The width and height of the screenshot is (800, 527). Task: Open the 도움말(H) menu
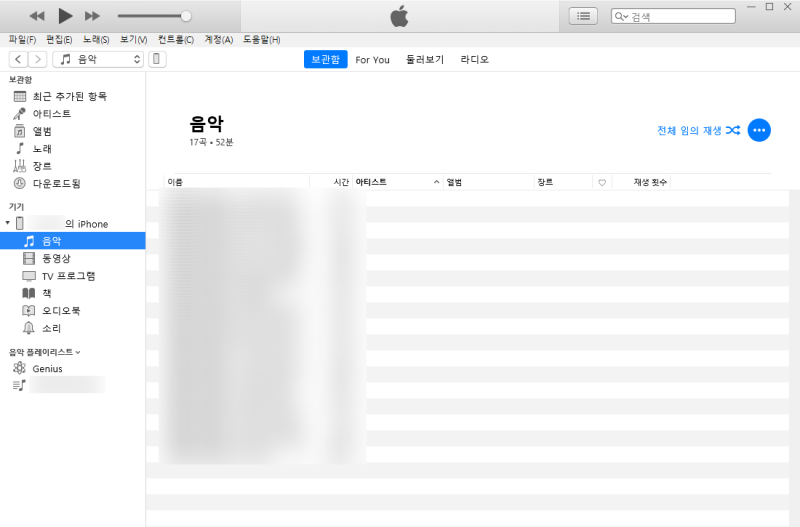pyautogui.click(x=262, y=39)
